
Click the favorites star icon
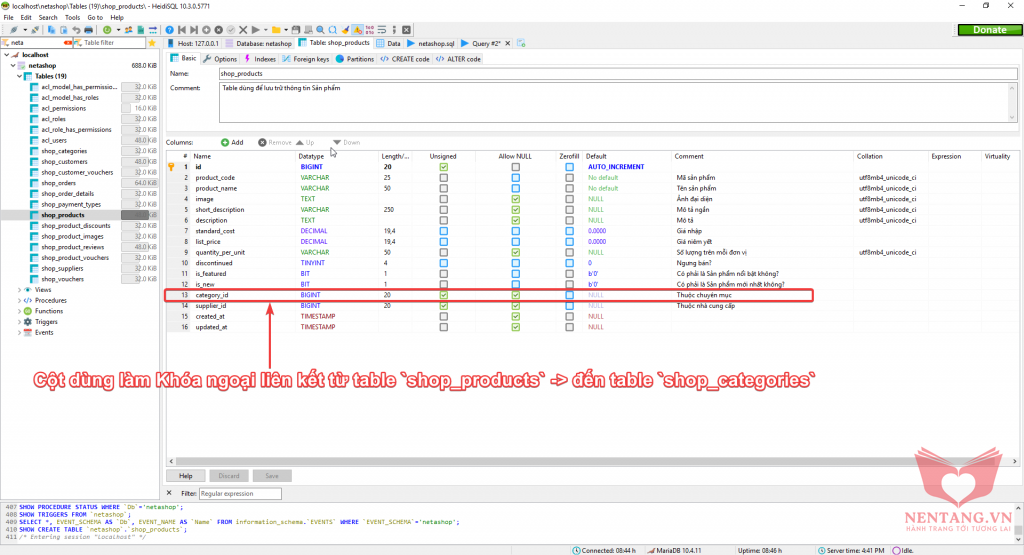152,42
